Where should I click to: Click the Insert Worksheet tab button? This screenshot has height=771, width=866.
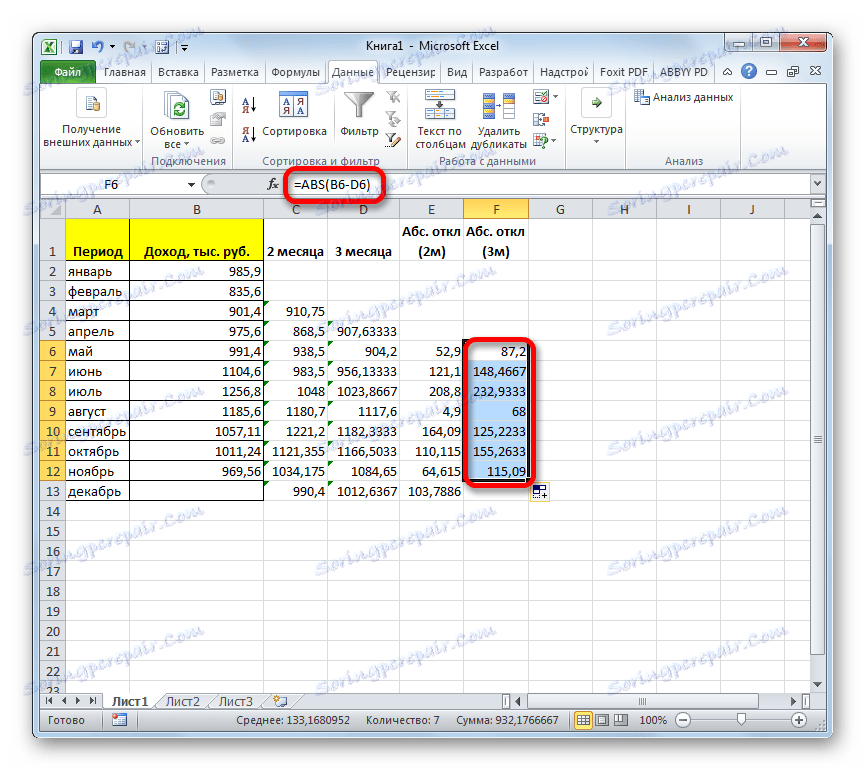click(281, 701)
